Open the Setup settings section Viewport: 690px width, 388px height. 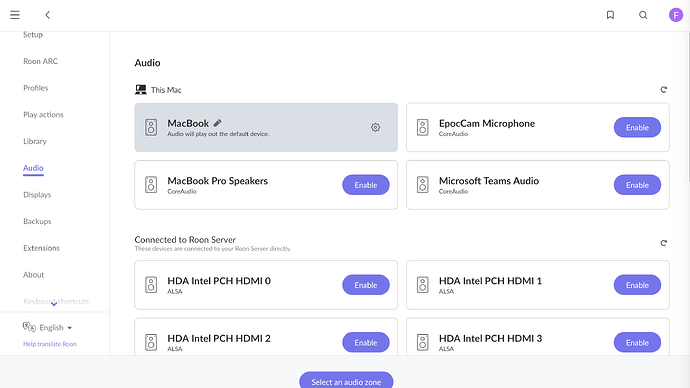click(x=33, y=34)
